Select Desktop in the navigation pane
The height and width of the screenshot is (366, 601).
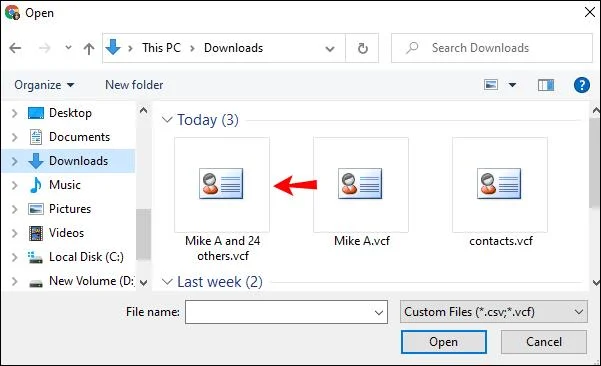(70, 113)
